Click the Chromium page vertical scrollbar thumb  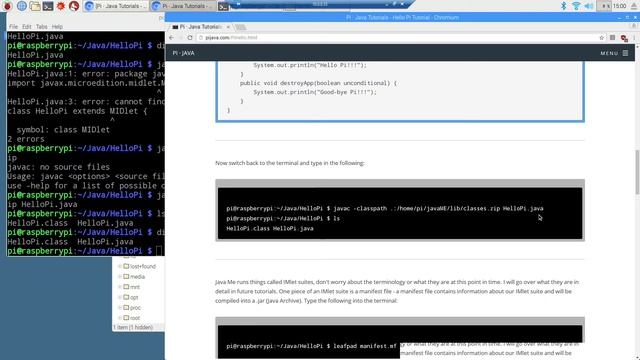point(637,172)
